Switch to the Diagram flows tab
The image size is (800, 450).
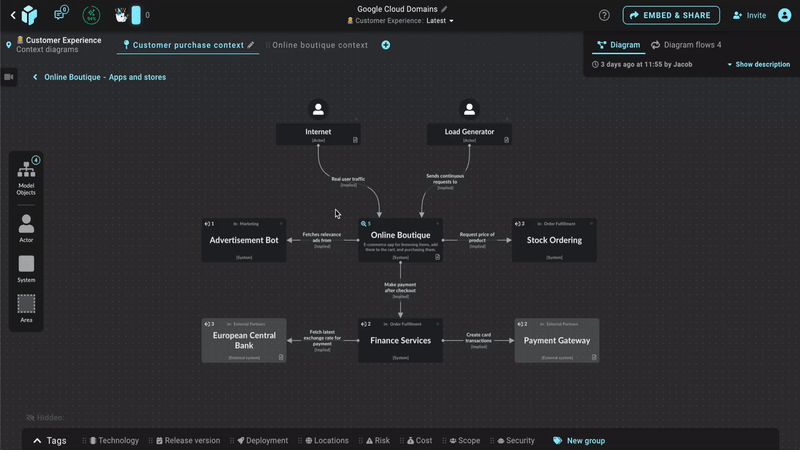[686, 45]
